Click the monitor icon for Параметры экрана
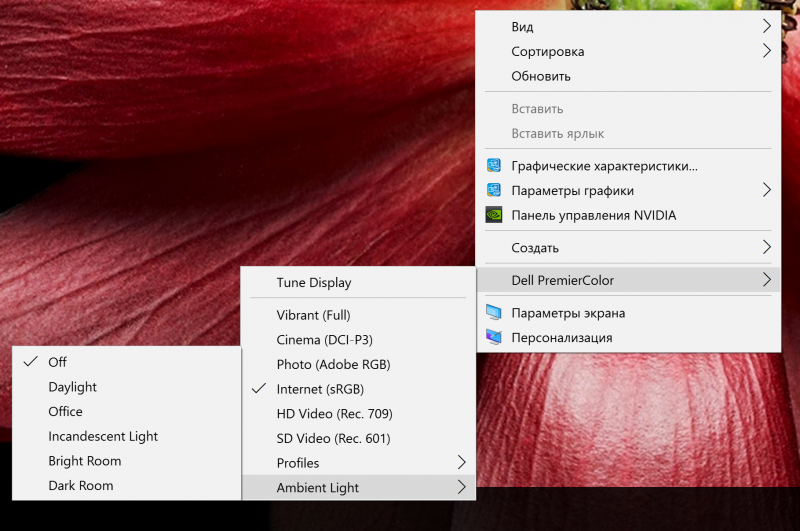 point(493,312)
